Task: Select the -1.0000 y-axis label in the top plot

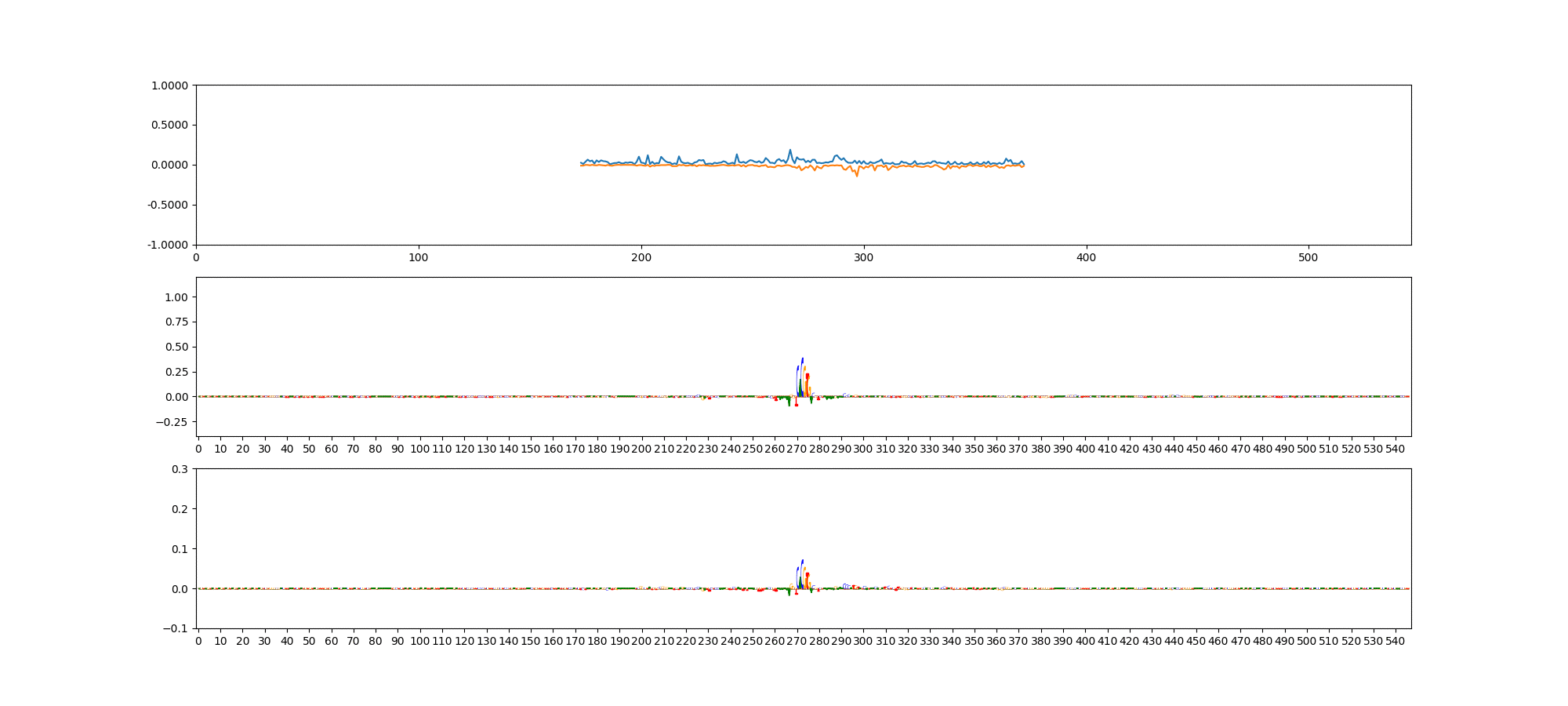Action: [x=168, y=245]
